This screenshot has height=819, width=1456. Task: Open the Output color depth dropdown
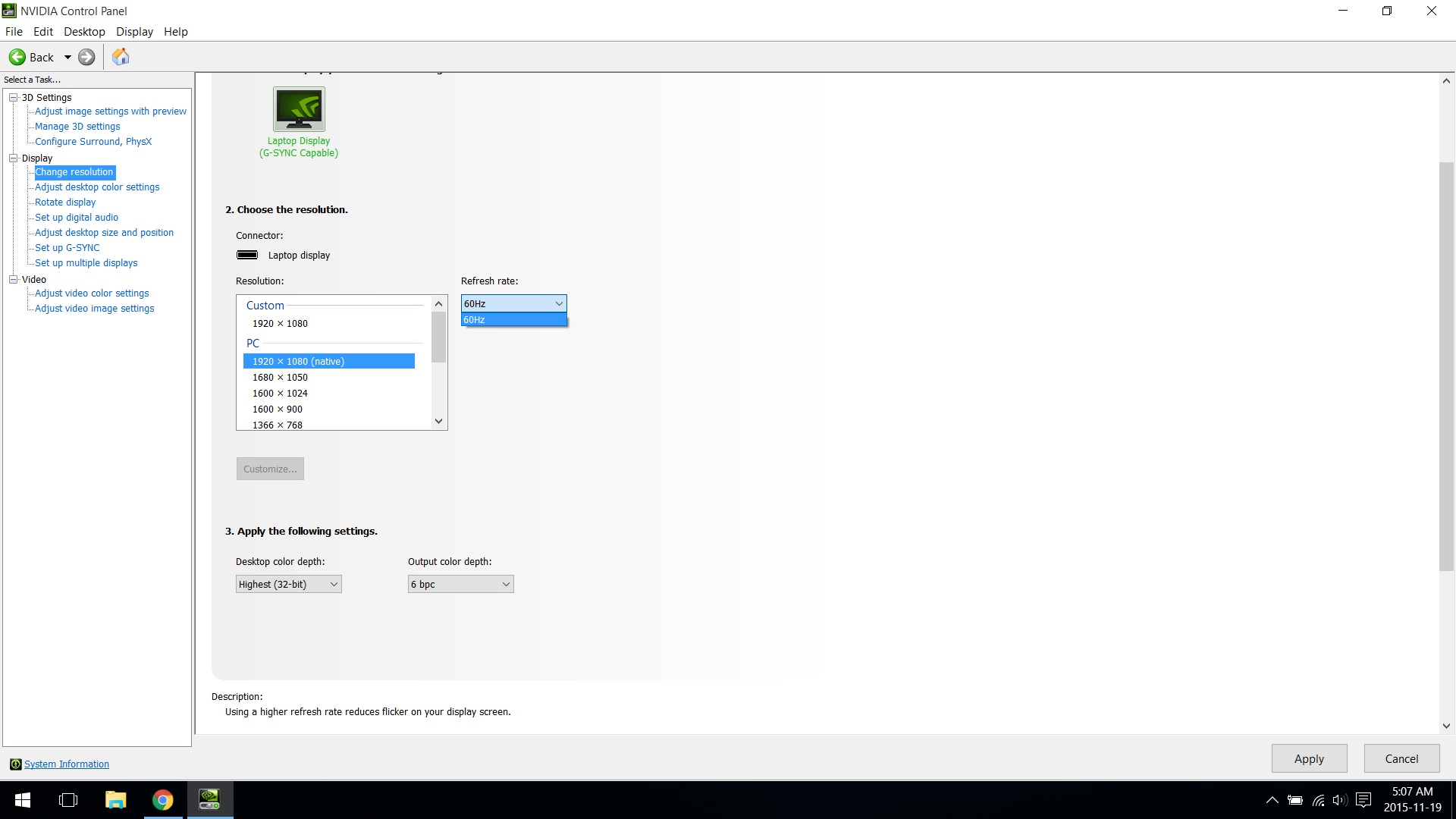point(460,584)
